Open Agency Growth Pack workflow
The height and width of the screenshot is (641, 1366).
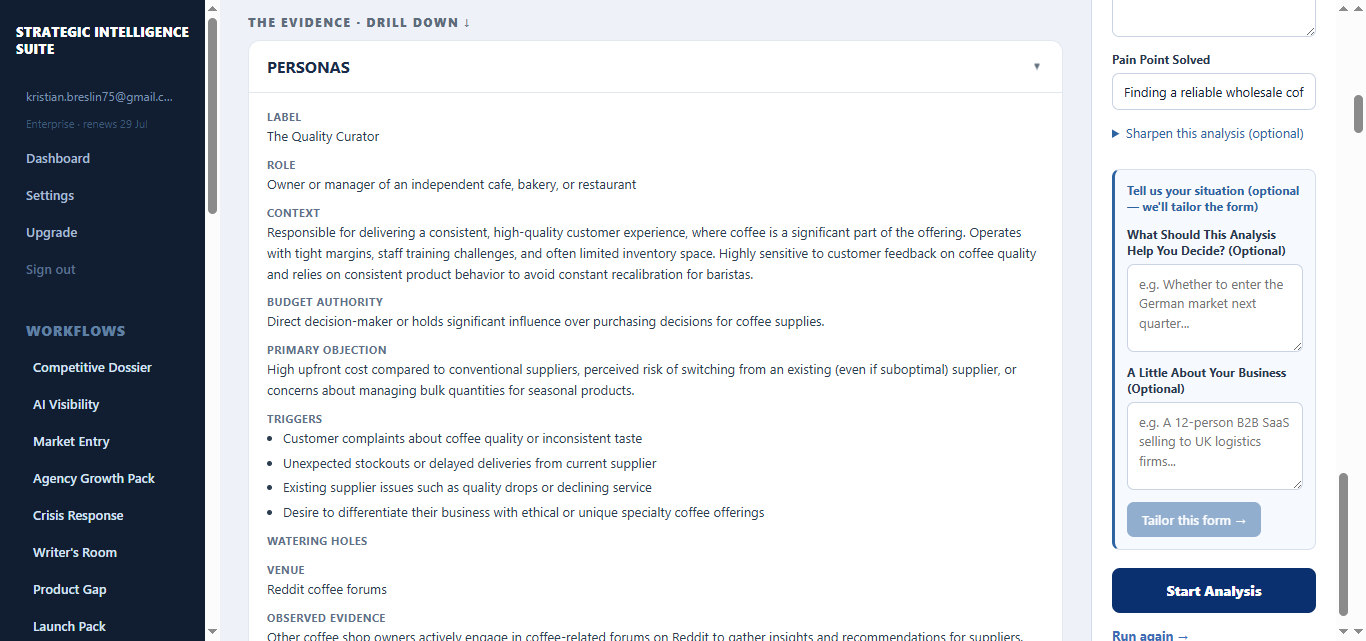[94, 478]
